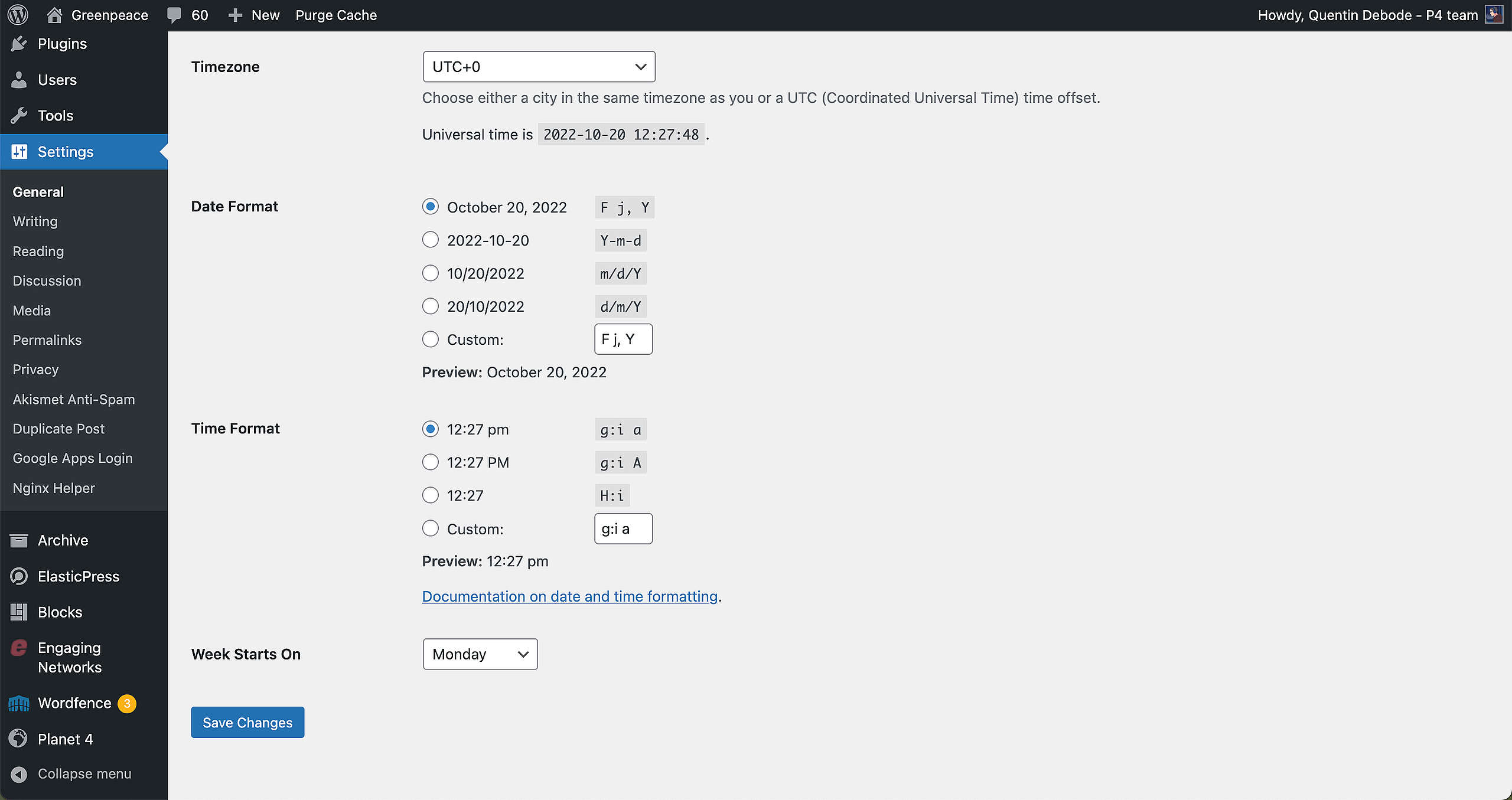The height and width of the screenshot is (800, 1512).
Task: Click Purge Cache in admin bar
Action: (336, 15)
